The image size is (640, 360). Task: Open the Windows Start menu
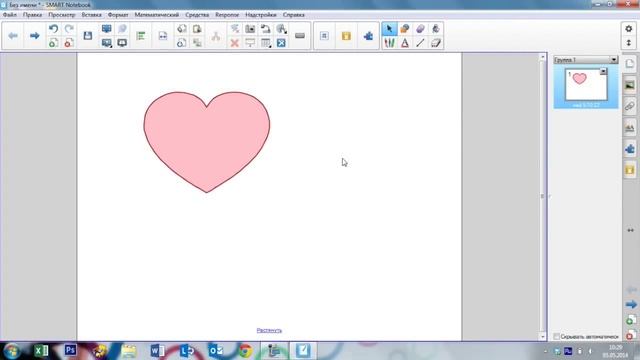tap(11, 351)
